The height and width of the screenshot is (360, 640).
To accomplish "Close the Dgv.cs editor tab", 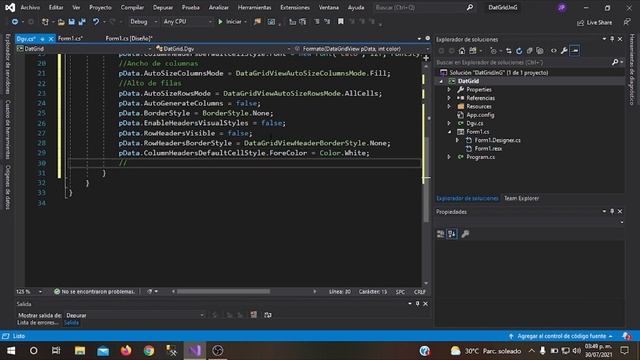I will pyautogui.click(x=51, y=39).
